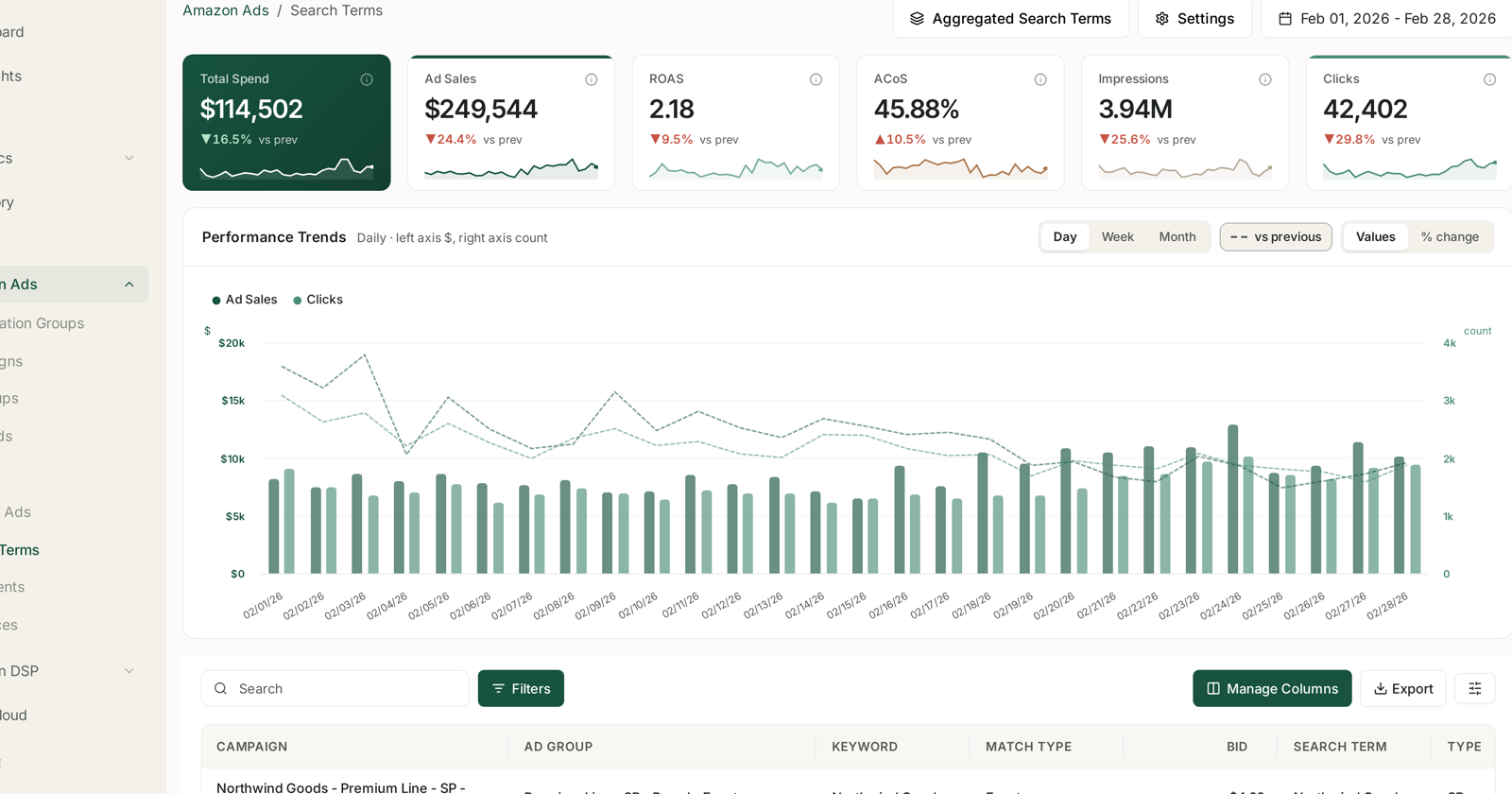Click the info icon on ROAS card
This screenshot has height=794, width=1512.
click(816, 79)
